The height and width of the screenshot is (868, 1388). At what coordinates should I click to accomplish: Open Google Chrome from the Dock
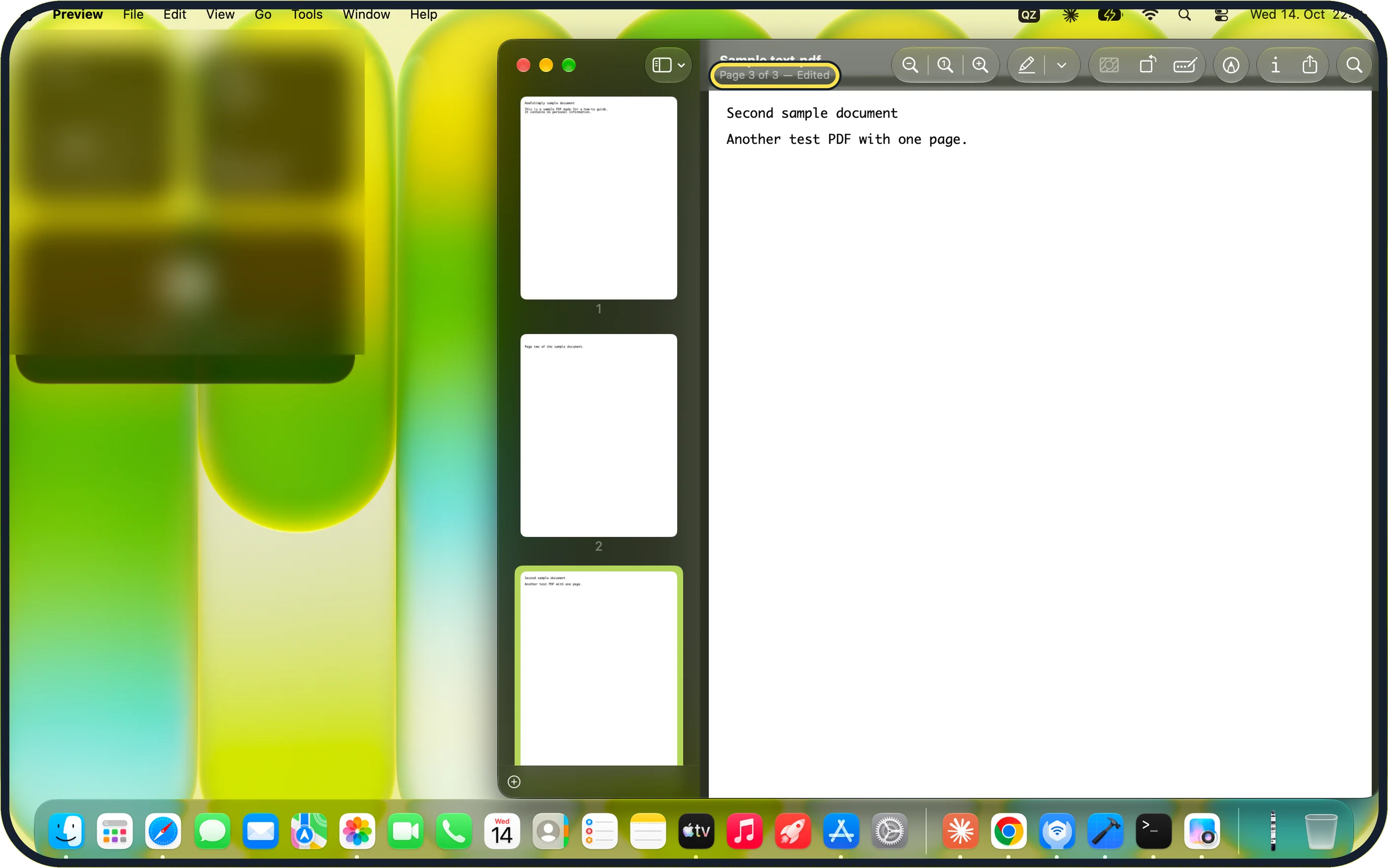point(1008,831)
